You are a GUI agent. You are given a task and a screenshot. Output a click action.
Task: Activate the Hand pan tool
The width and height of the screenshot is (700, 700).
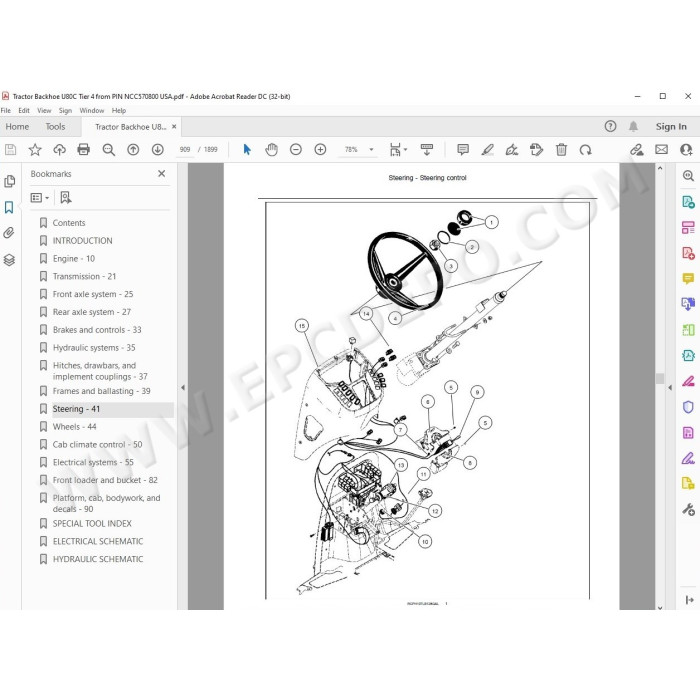click(x=271, y=150)
